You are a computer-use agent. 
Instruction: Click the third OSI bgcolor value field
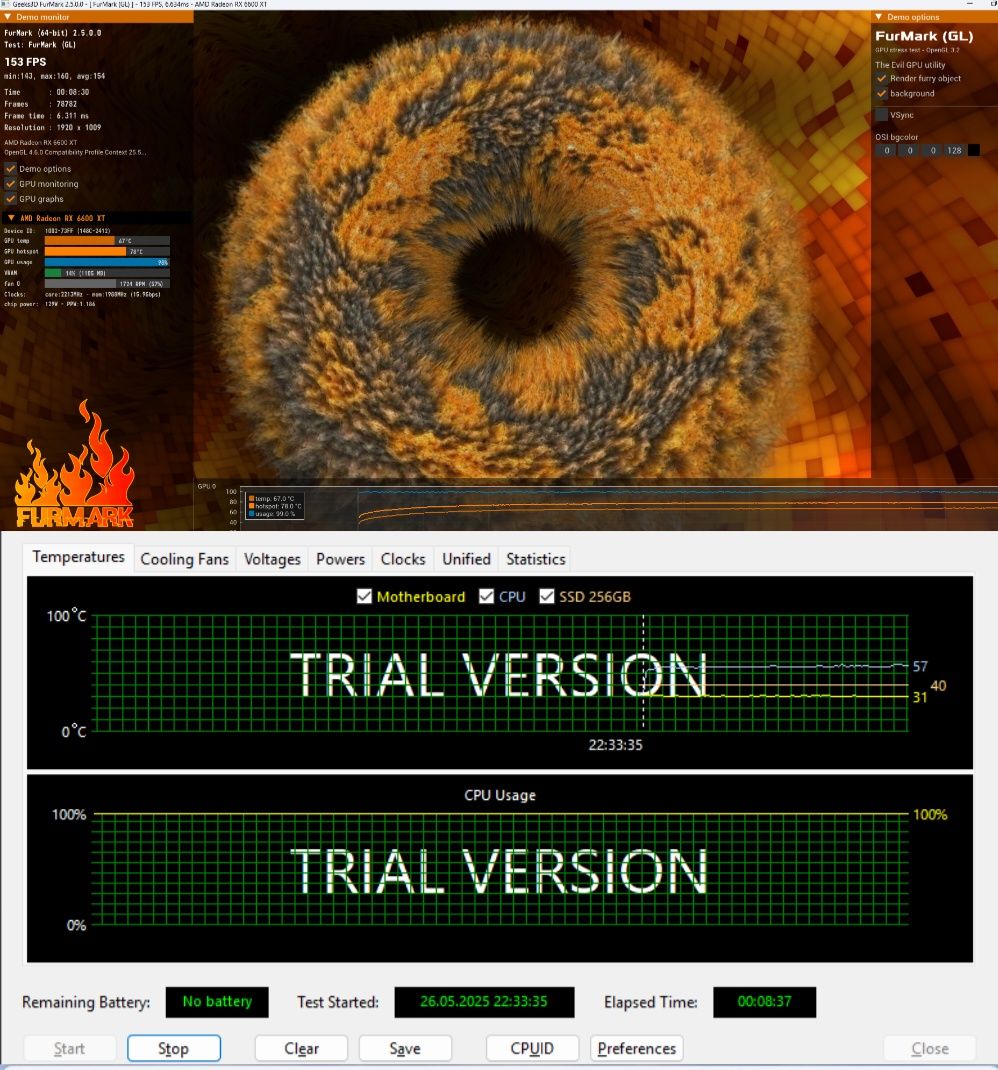tap(932, 150)
